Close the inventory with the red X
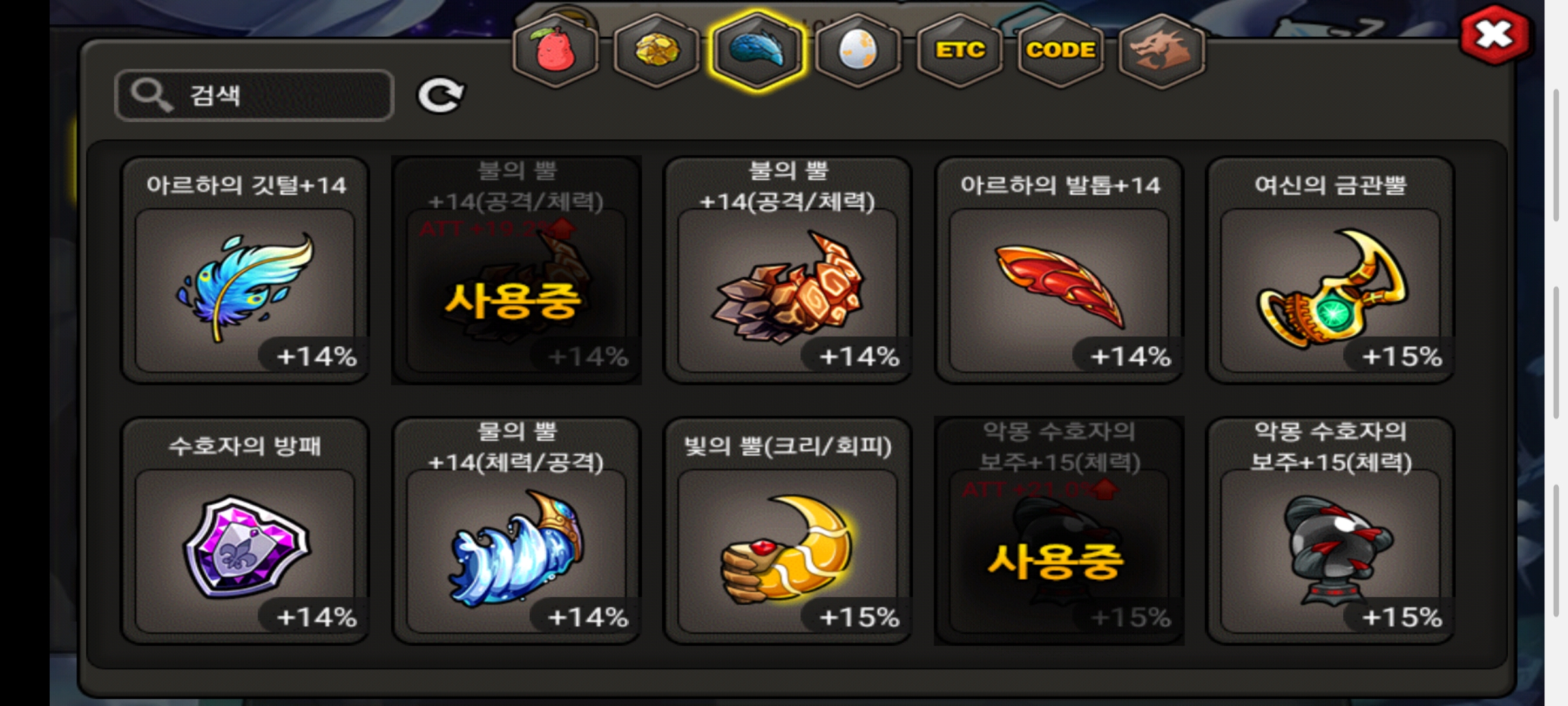1568x706 pixels. (1495, 35)
